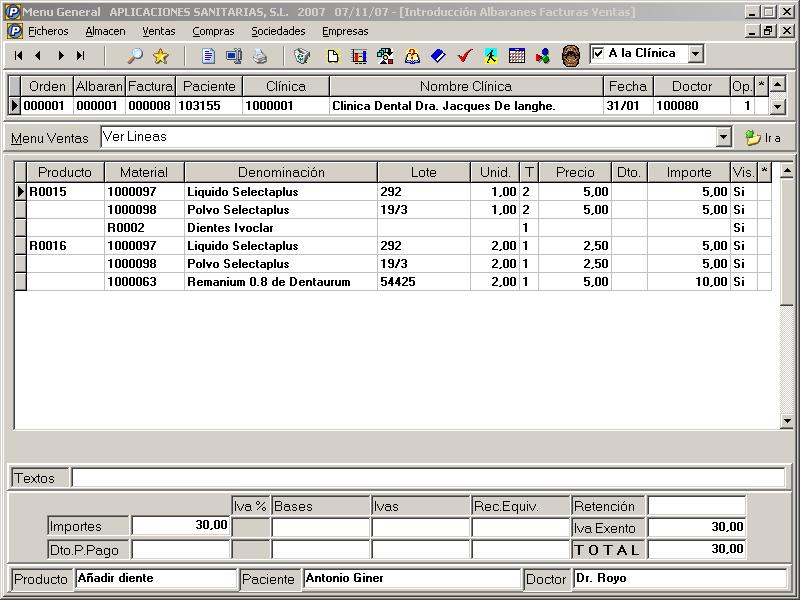Click the colored shapes diagram icon
The image size is (800, 600).
point(385,56)
